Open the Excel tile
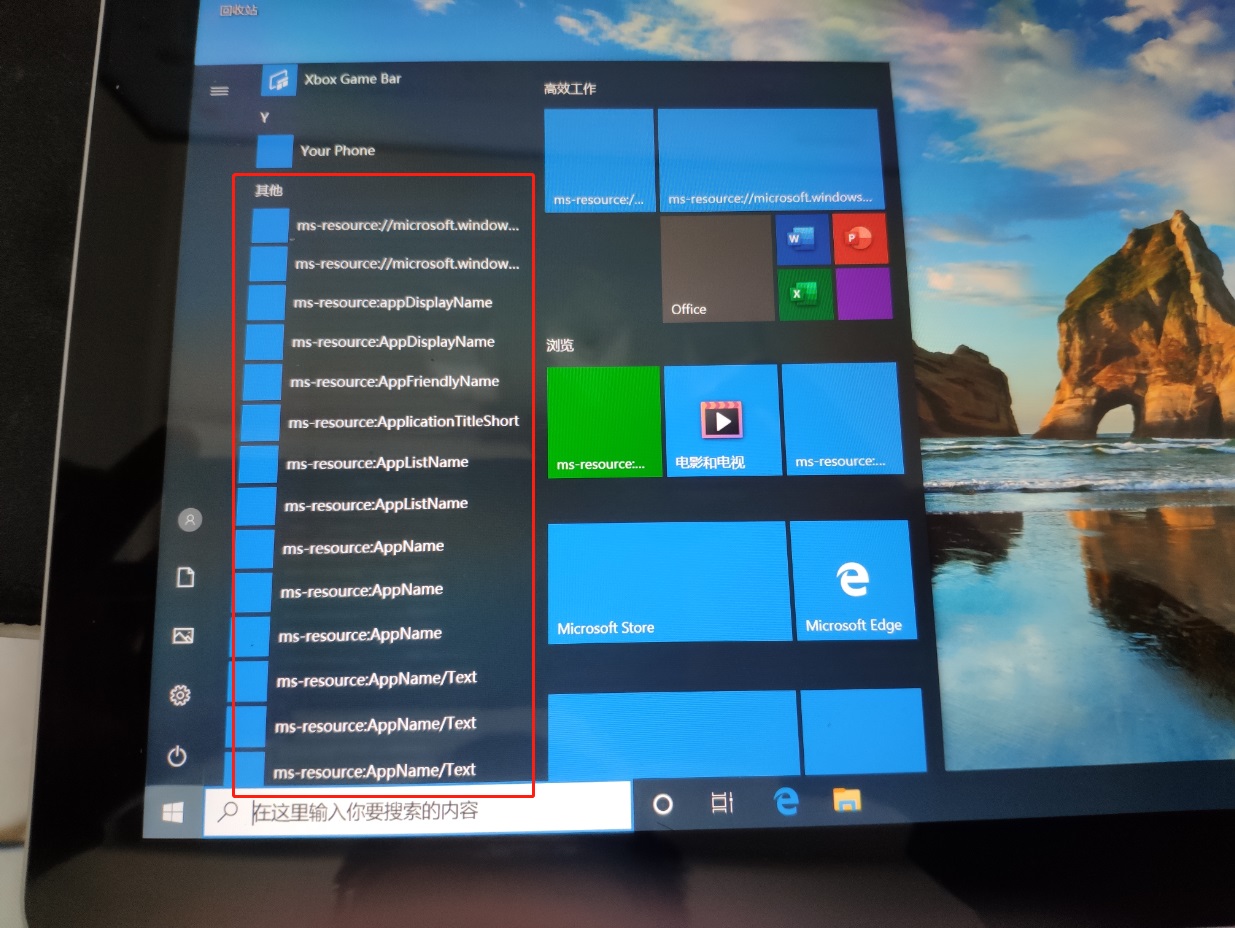Viewport: 1235px width, 928px height. [x=805, y=294]
